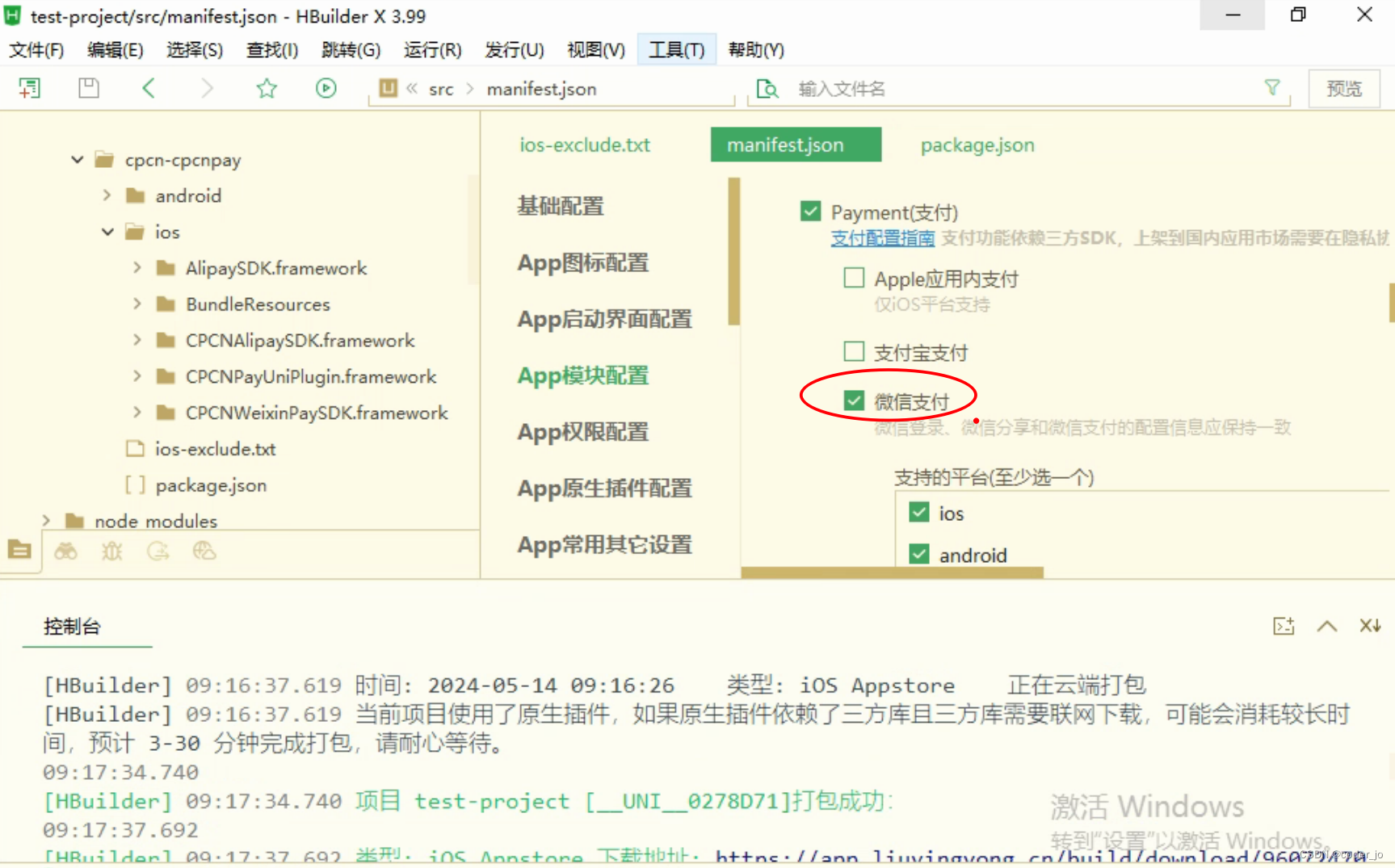
Task: Switch to the package.json editor tab
Action: coord(977,145)
